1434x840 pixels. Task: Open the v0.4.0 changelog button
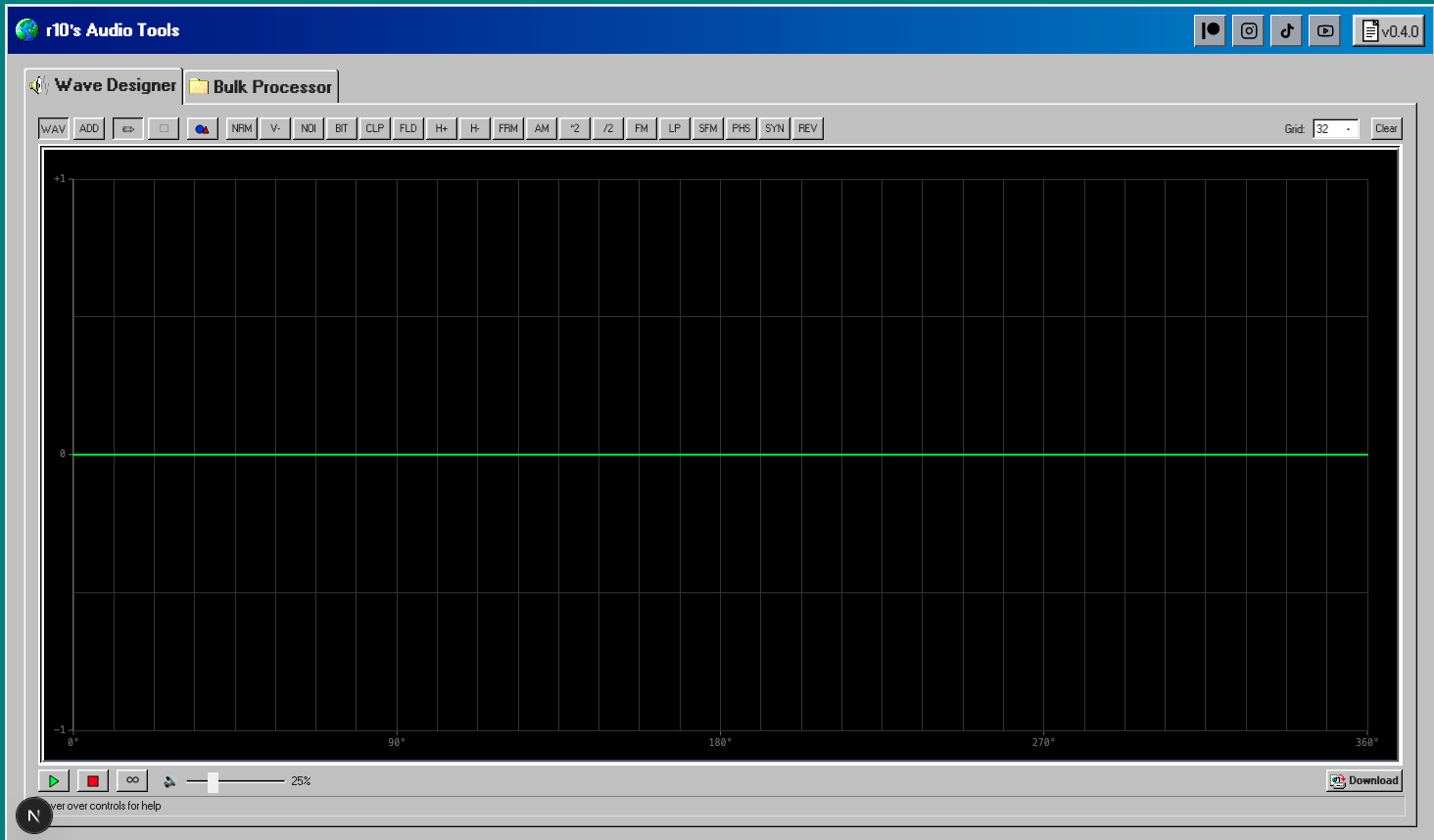coord(1389,30)
